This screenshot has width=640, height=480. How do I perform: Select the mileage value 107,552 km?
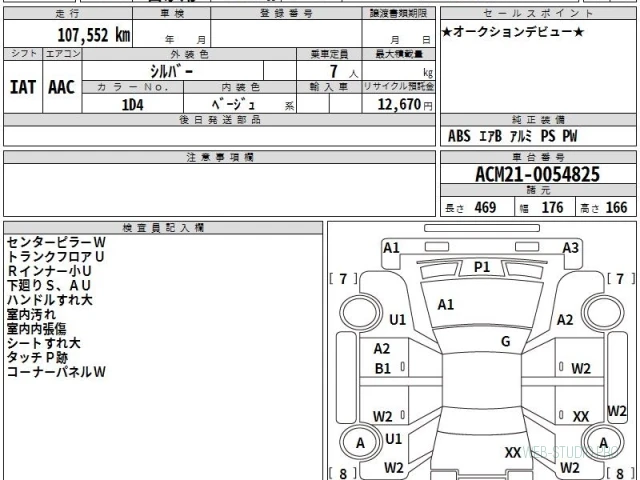[94, 35]
